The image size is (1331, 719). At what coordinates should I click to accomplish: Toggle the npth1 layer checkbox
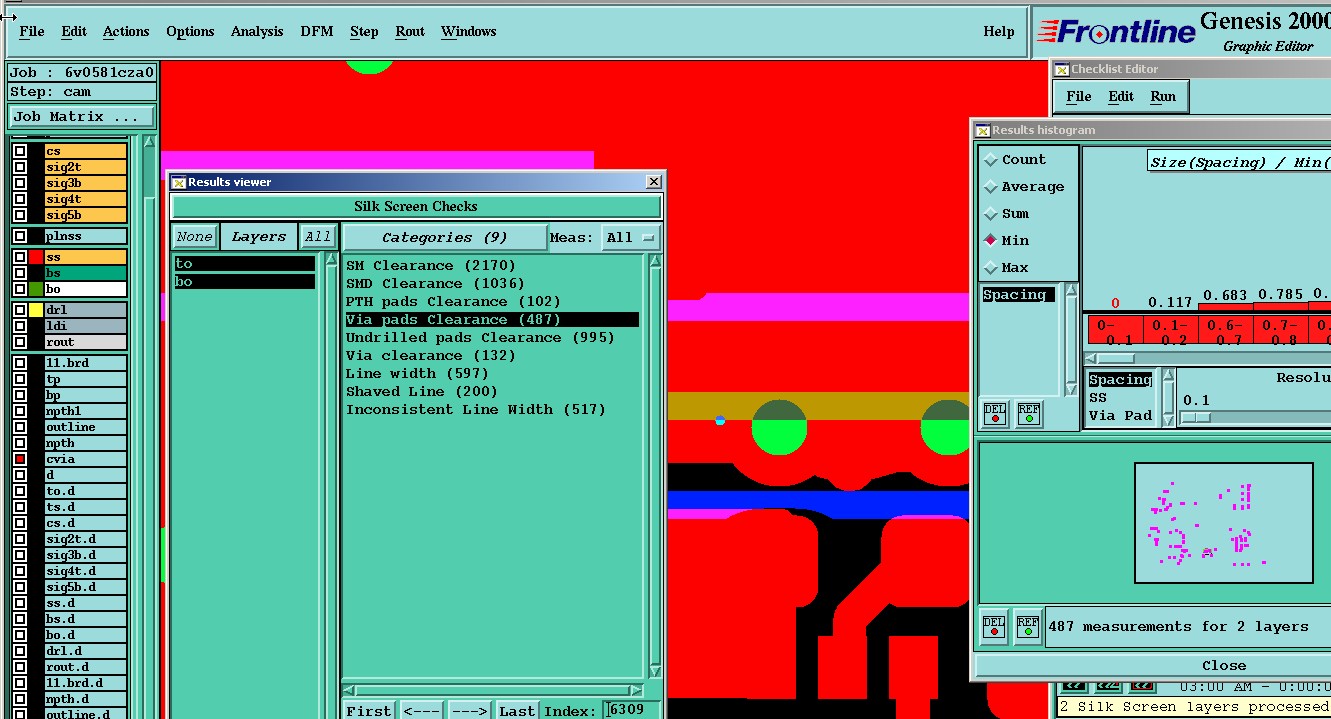20,411
